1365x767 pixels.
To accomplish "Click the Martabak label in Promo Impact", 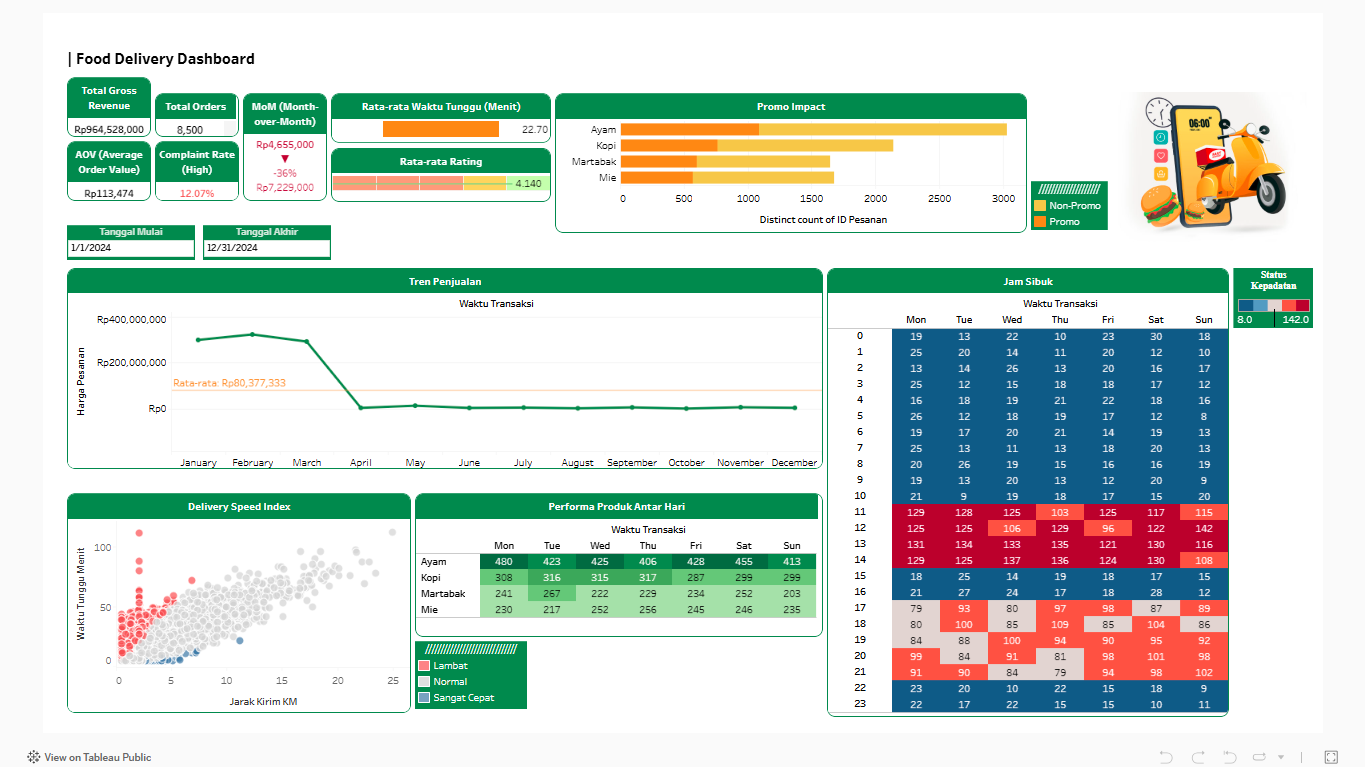I will [x=594, y=161].
